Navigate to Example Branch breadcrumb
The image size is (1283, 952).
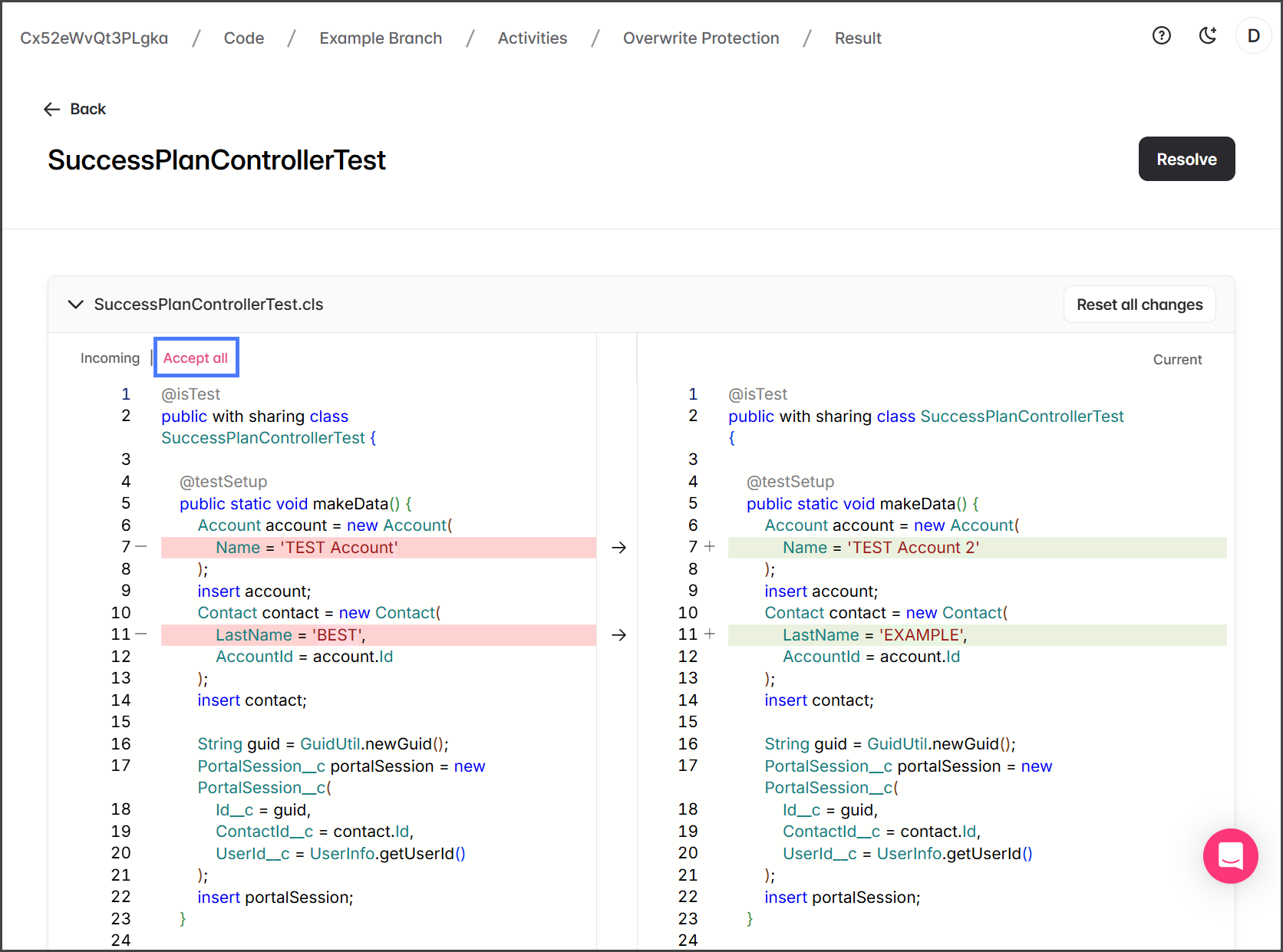coord(381,38)
